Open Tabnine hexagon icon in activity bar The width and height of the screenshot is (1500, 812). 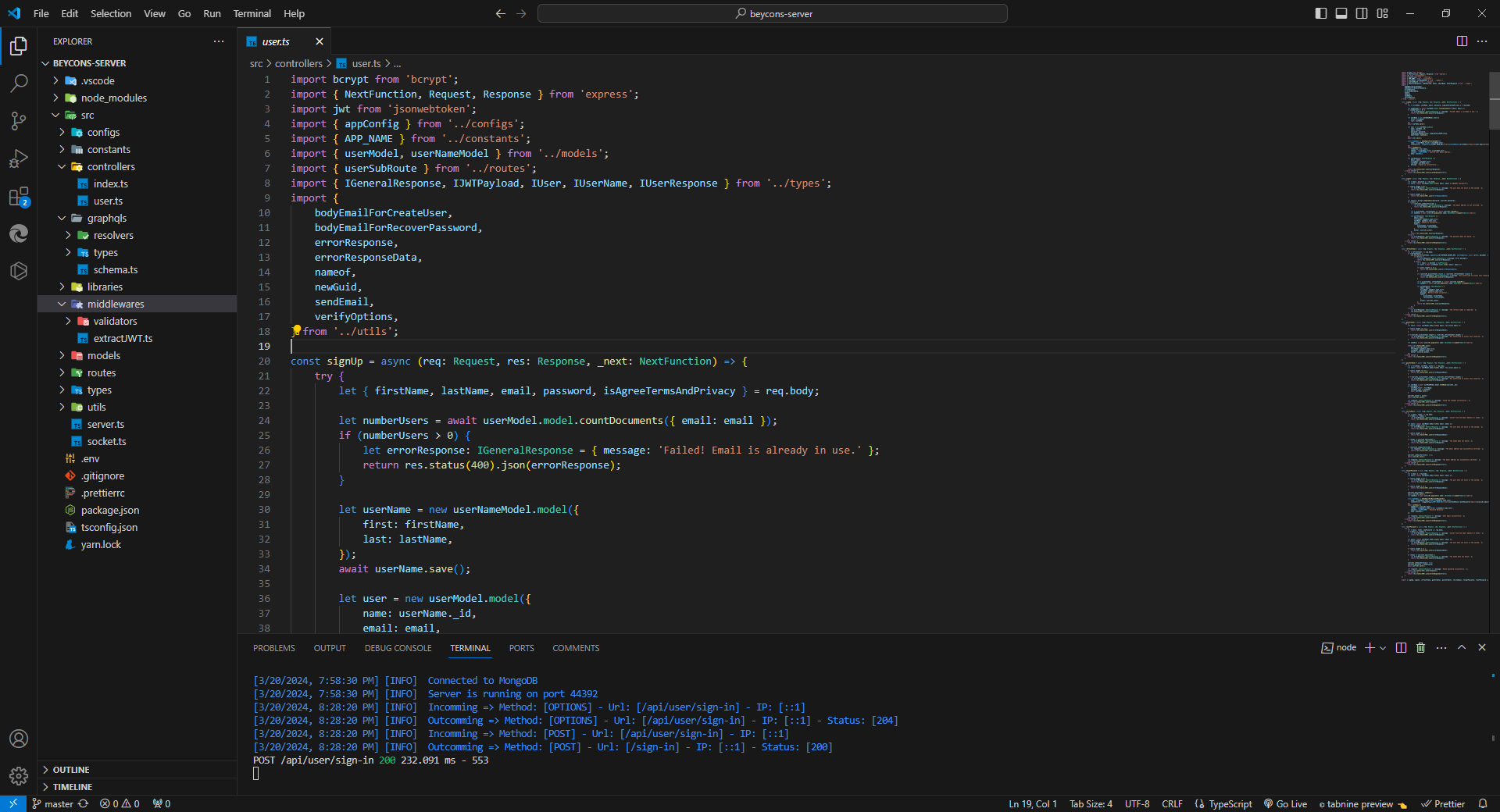pos(19,271)
